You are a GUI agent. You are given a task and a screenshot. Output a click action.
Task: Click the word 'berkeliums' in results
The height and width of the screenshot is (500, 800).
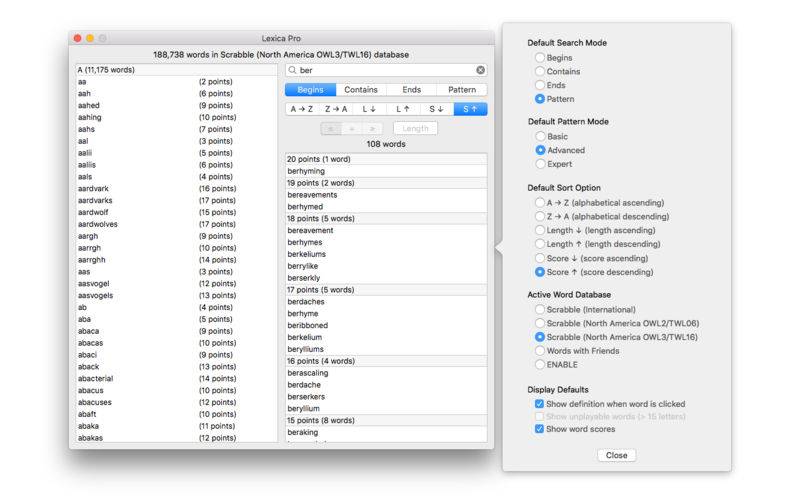click(x=306, y=254)
